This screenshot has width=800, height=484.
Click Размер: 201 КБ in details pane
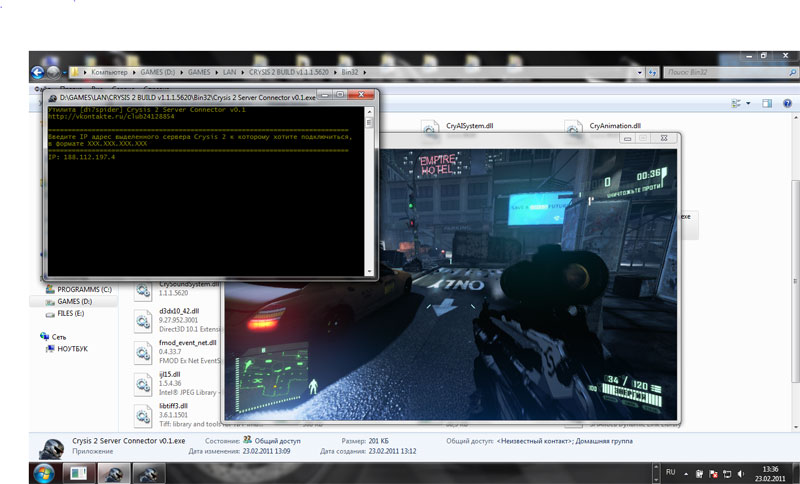click(365, 441)
